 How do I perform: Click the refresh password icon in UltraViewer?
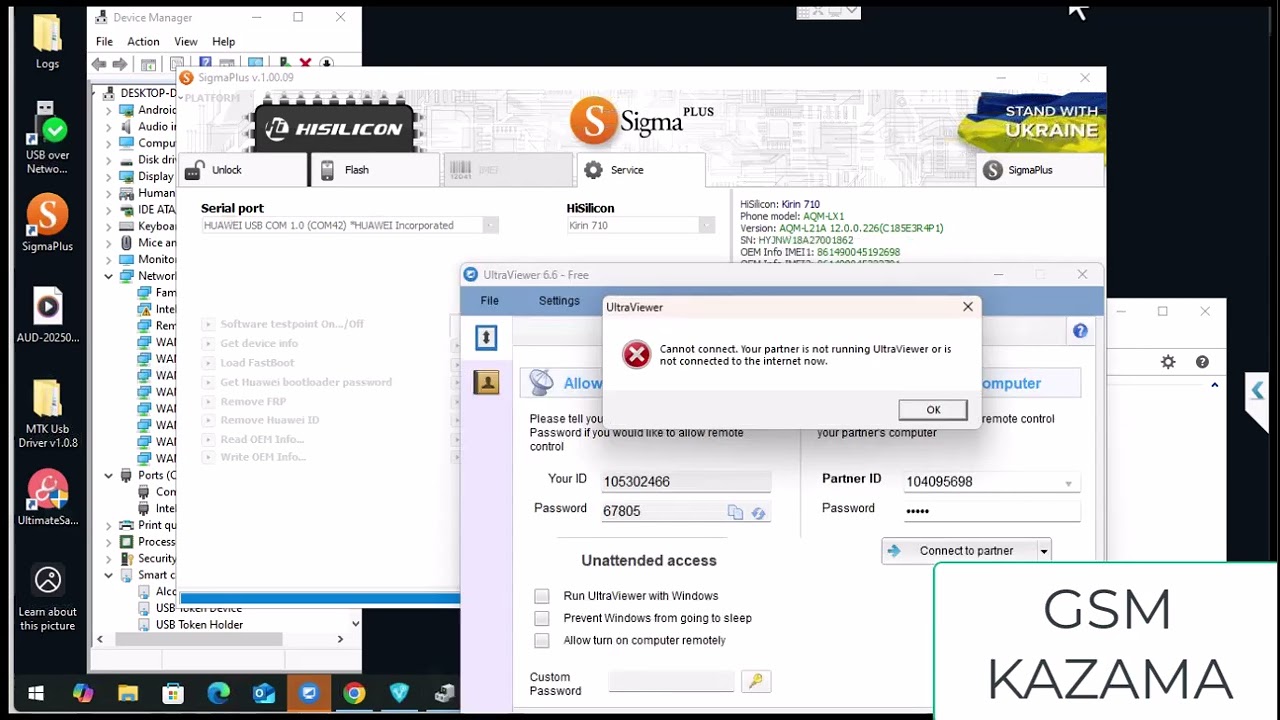pos(758,512)
